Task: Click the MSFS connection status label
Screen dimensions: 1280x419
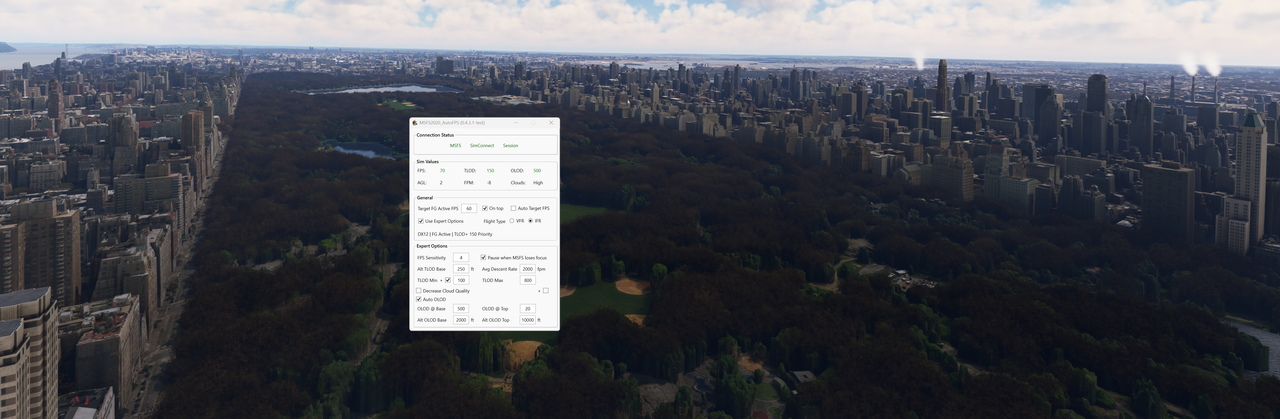Action: pos(455,145)
